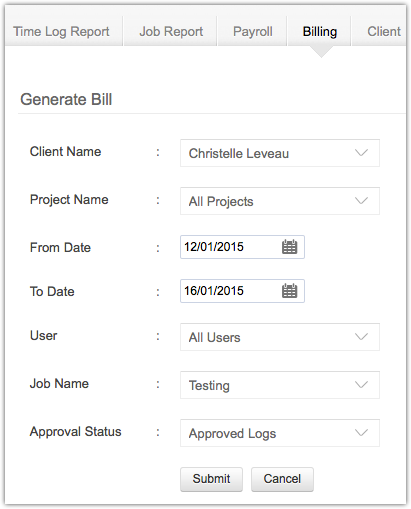Focus the From Date field with 12/01/2015
The image size is (411, 509).
pyautogui.click(x=242, y=247)
